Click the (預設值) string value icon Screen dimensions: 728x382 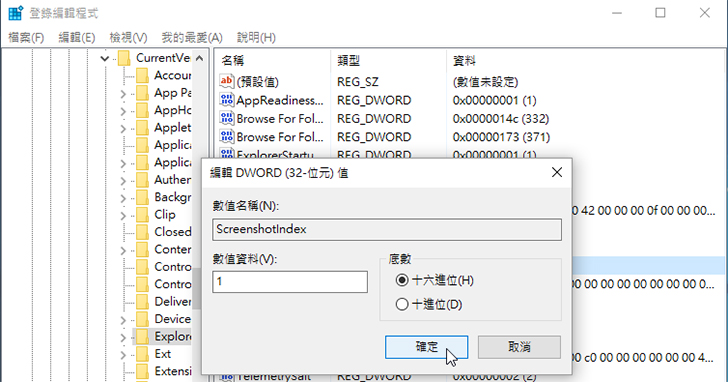[x=227, y=81]
